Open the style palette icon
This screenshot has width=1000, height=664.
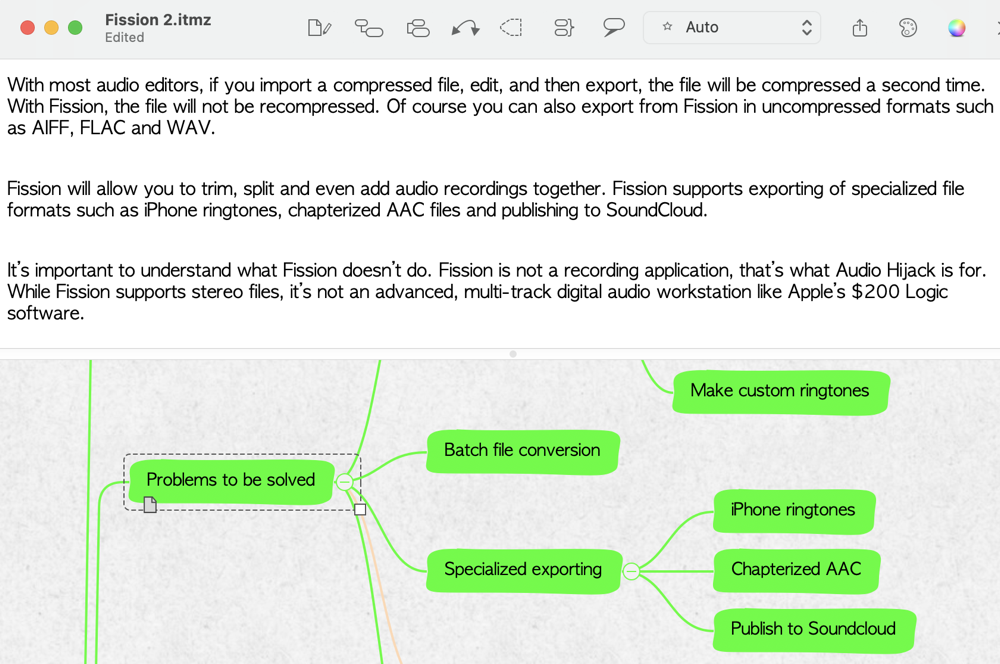coord(908,28)
